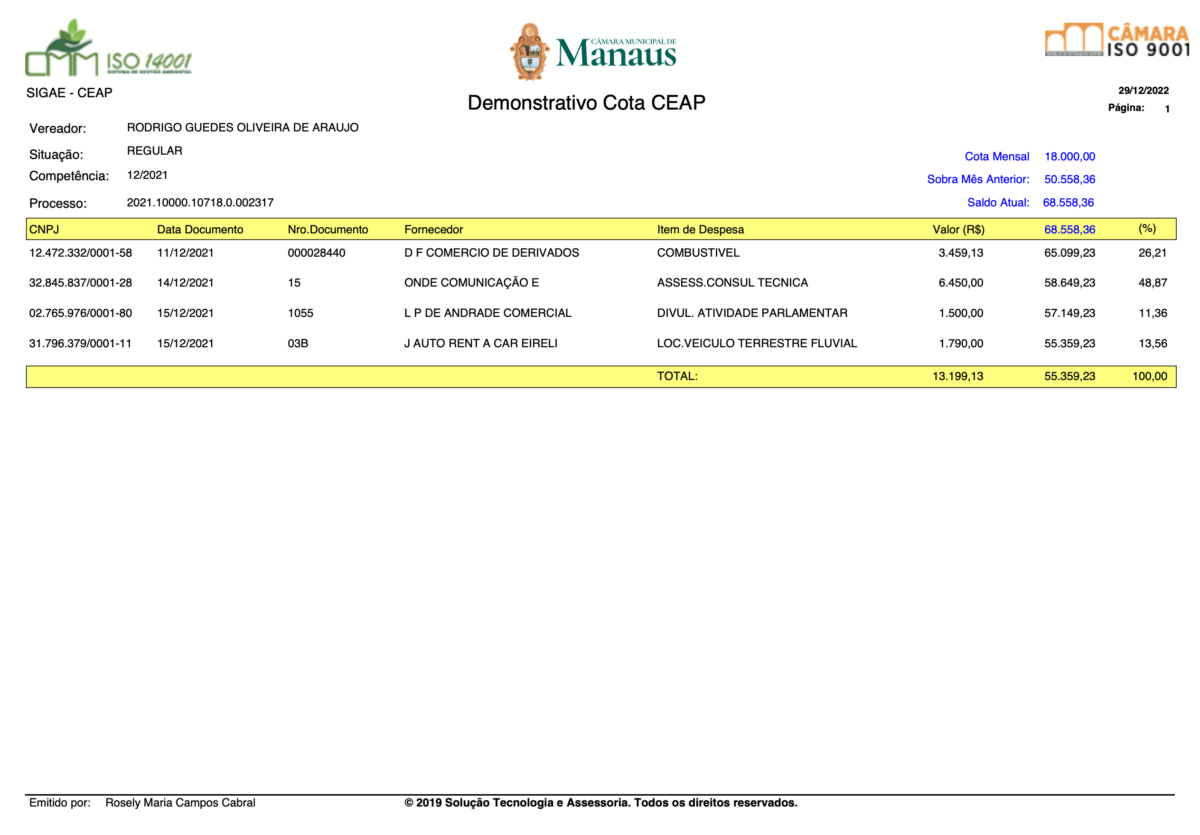
Task: Select the Sobra Mês Anterior value 50.558,36
Action: [1070, 180]
